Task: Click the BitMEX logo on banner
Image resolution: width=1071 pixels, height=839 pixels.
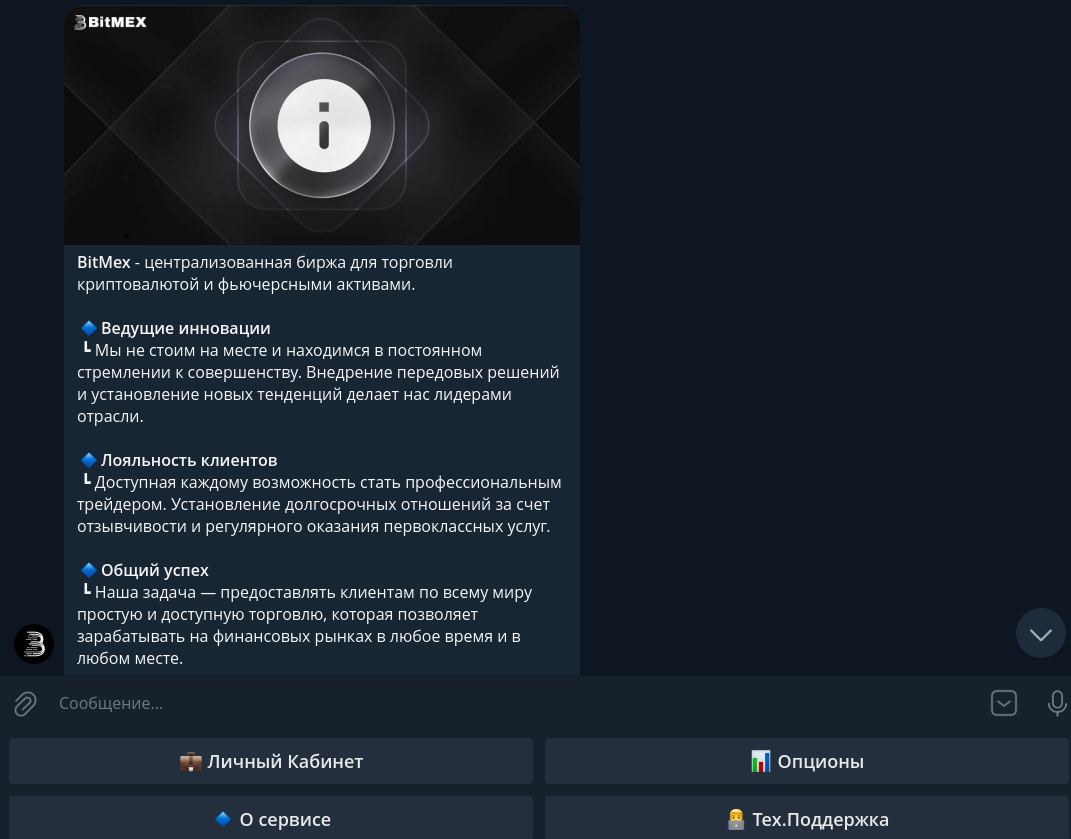Action: [110, 23]
